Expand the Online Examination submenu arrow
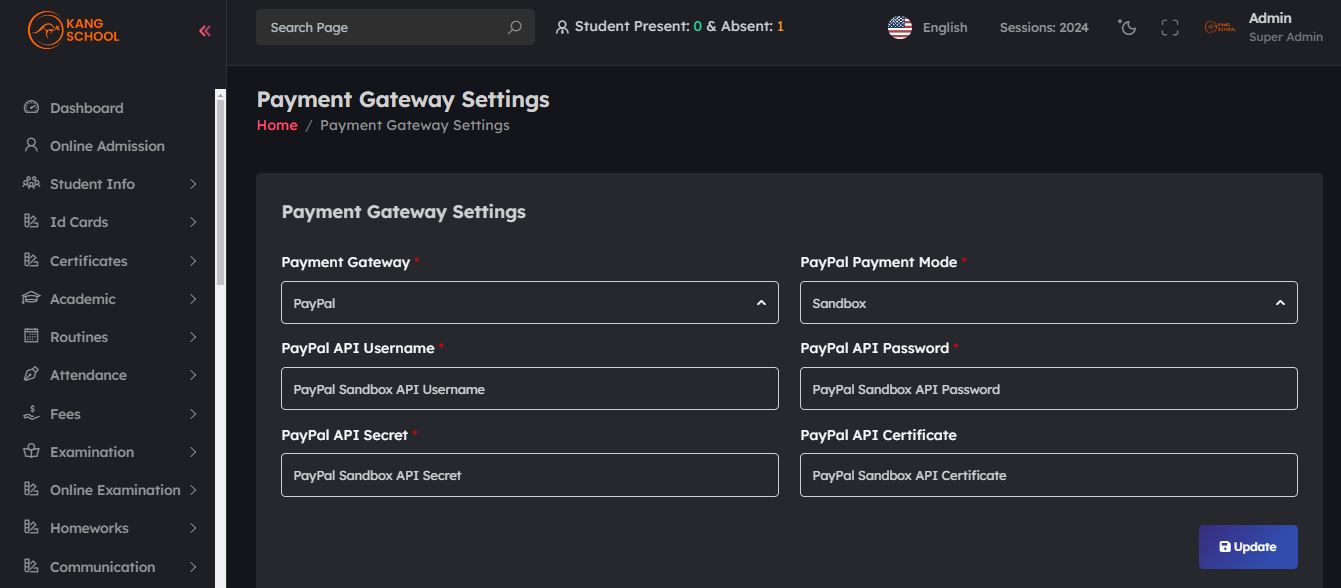Screen dimensions: 1341x588 point(193,490)
